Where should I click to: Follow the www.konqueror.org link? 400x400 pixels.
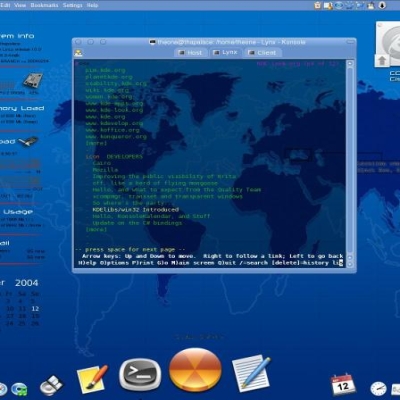click(x=116, y=137)
